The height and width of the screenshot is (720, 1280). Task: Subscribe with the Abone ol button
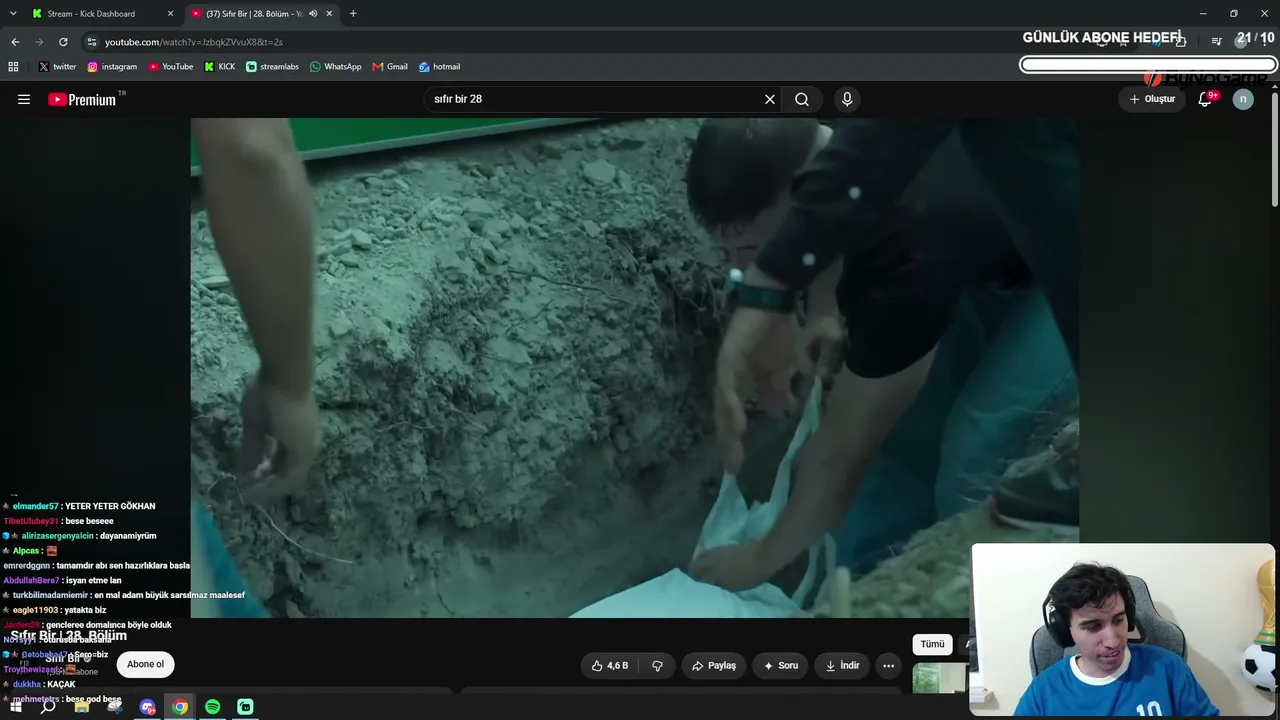coord(145,664)
